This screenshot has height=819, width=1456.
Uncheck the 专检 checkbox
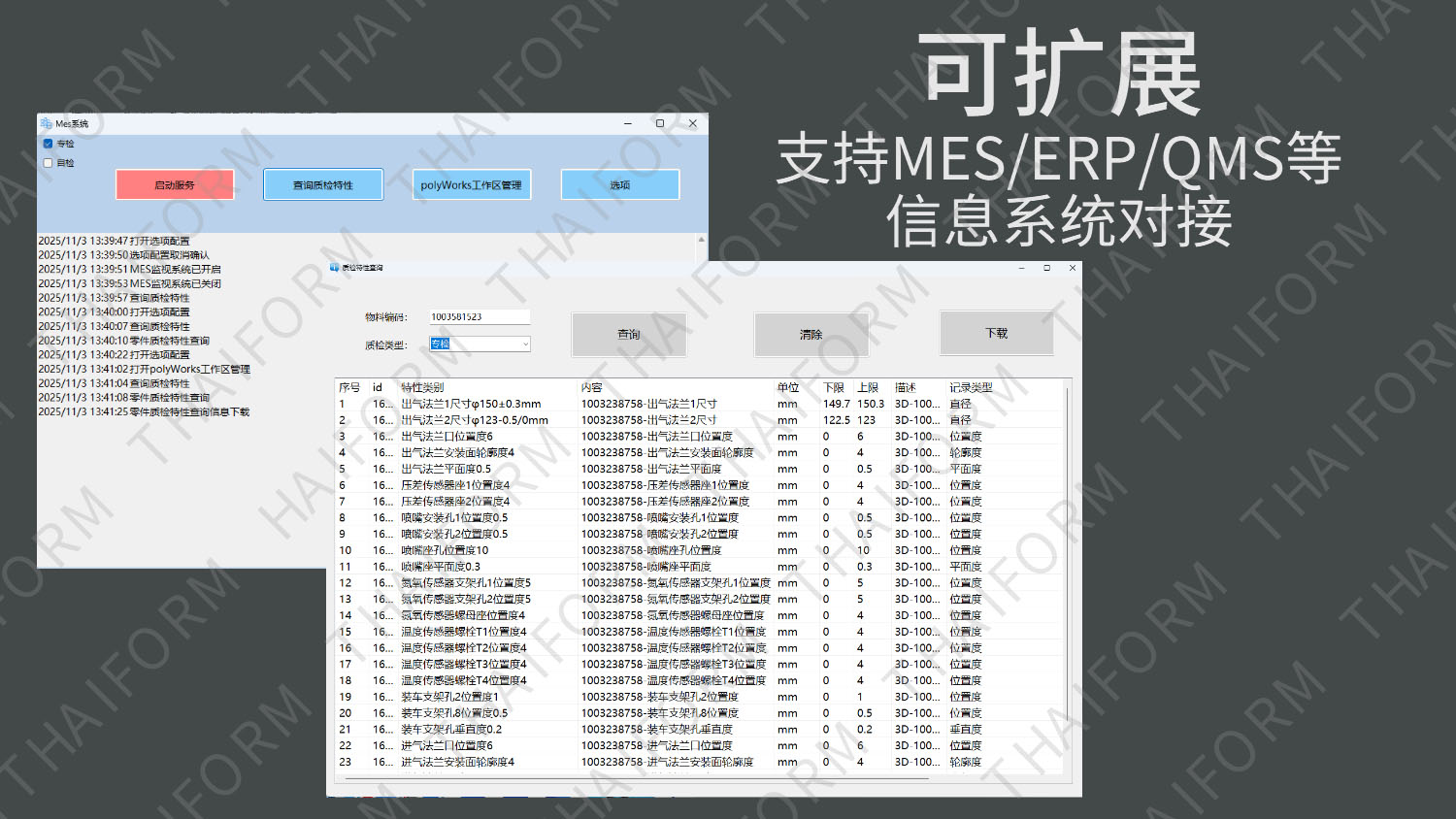click(x=48, y=144)
